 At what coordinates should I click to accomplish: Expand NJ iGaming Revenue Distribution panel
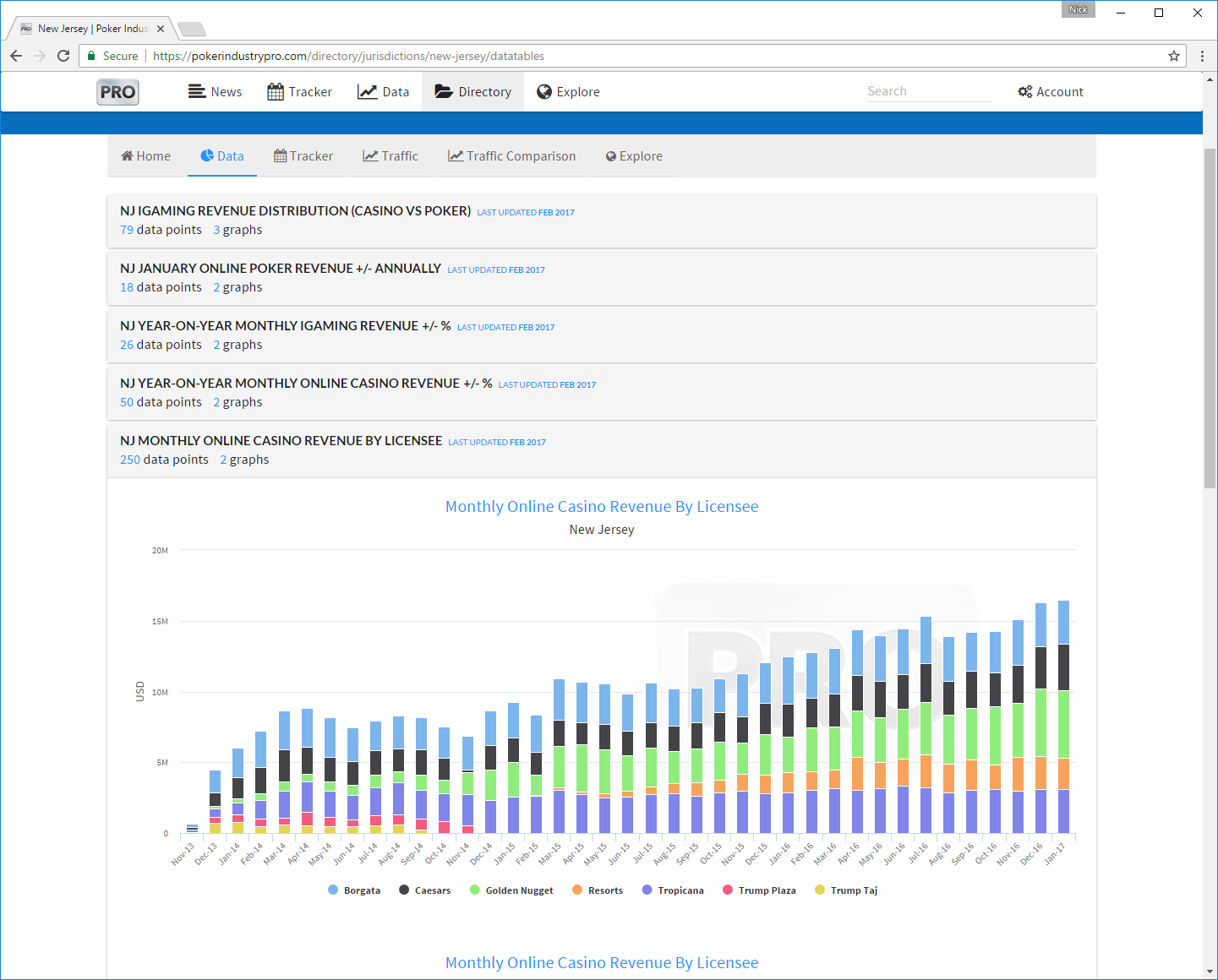[602, 220]
